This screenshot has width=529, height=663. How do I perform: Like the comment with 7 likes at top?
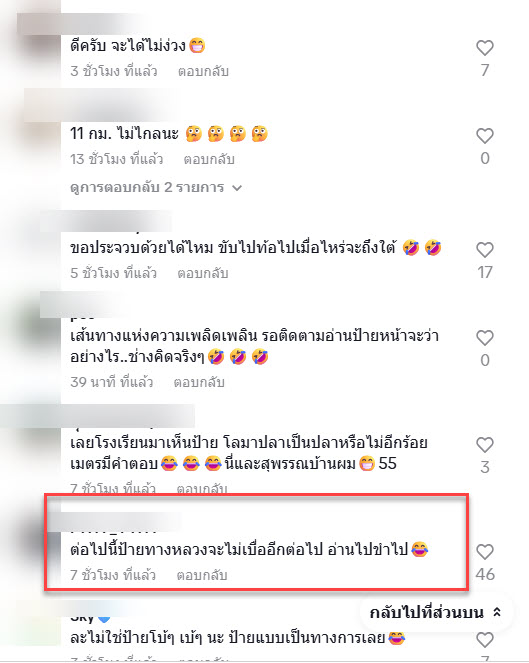[x=485, y=48]
